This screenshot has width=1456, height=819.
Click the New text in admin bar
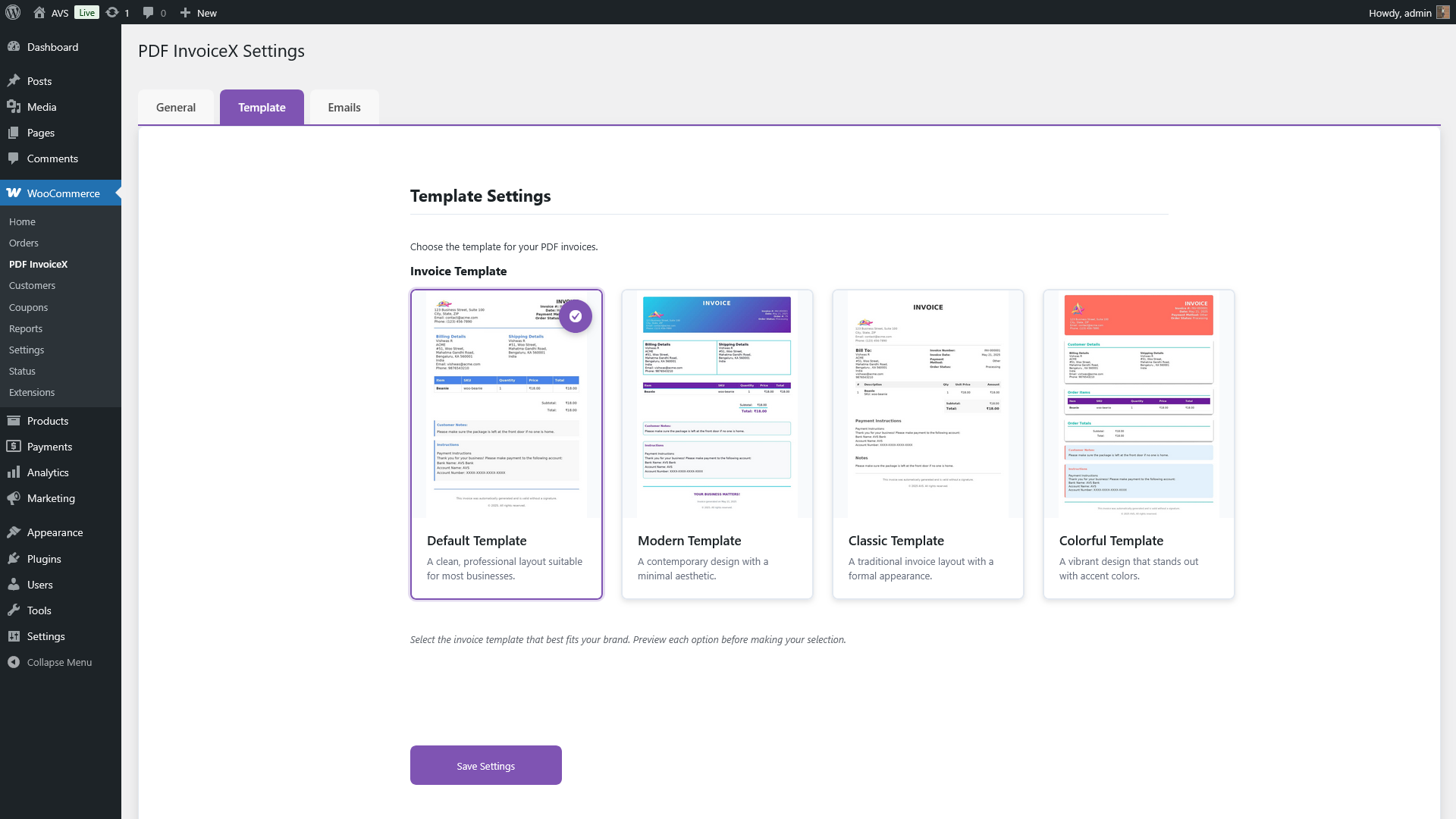click(207, 13)
